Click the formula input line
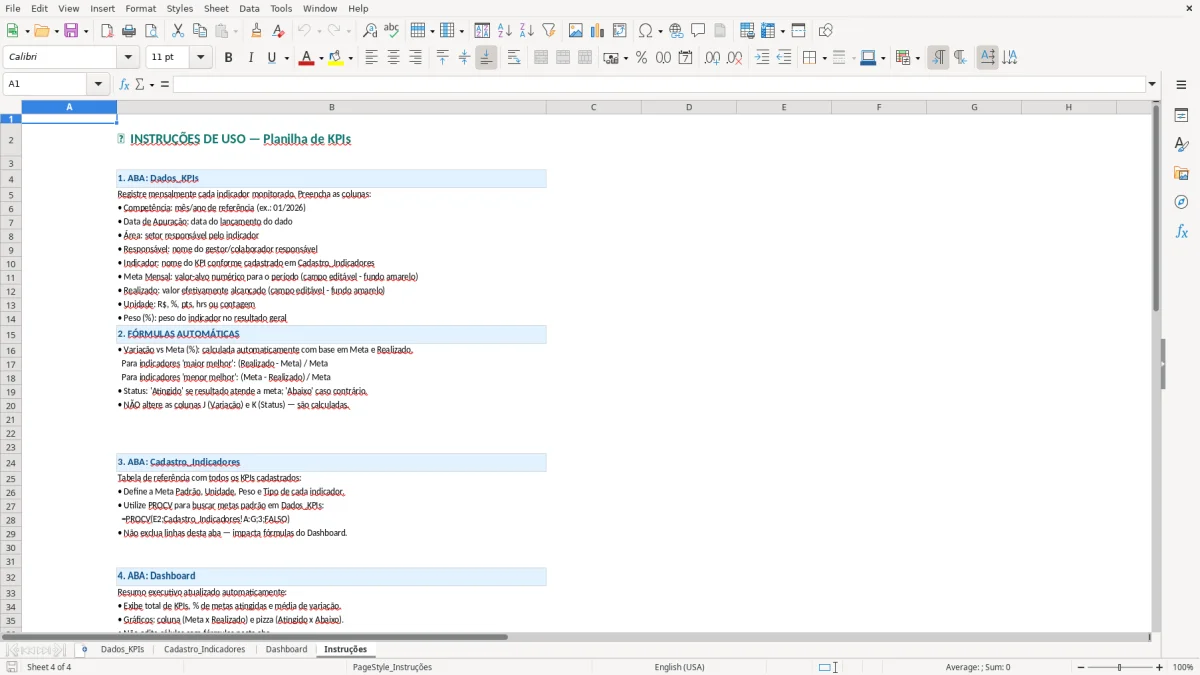Viewport: 1200px width, 675px height. 659,84
